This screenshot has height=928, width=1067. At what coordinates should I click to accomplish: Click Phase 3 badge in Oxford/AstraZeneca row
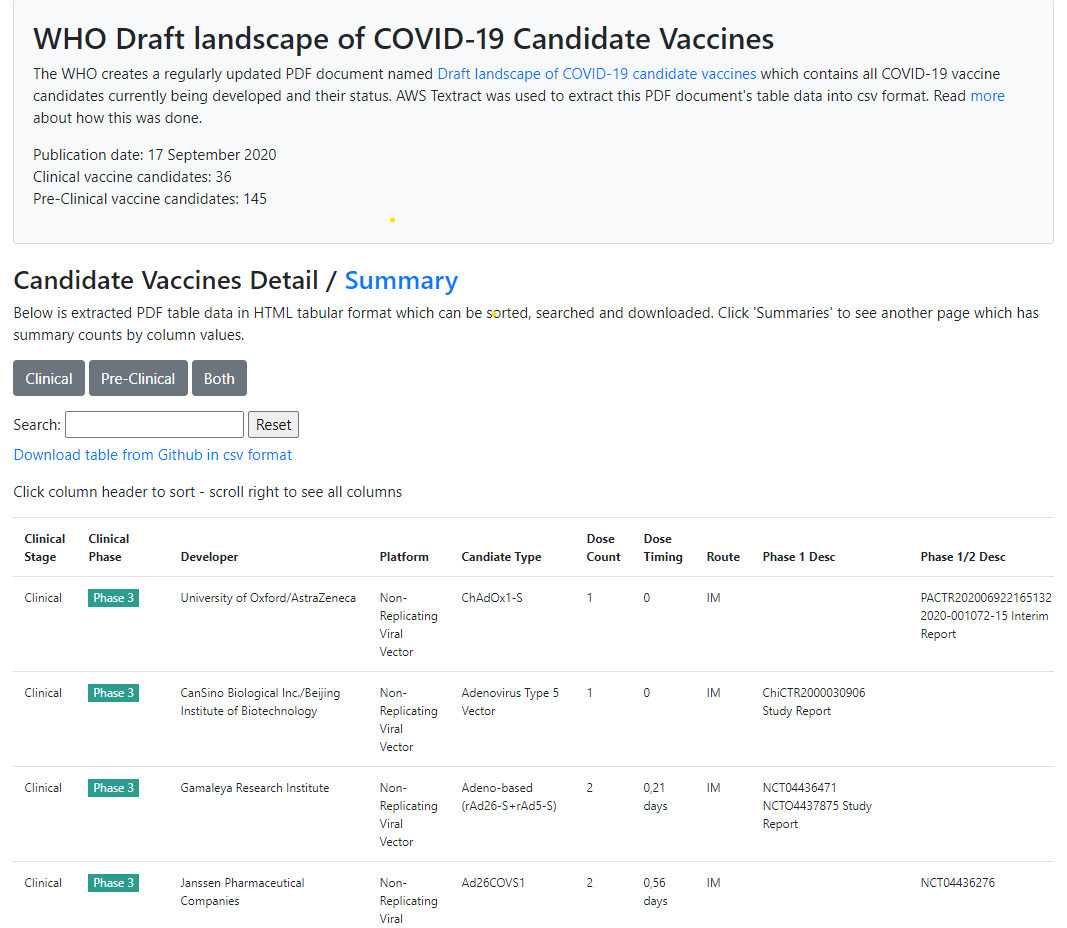click(x=113, y=598)
